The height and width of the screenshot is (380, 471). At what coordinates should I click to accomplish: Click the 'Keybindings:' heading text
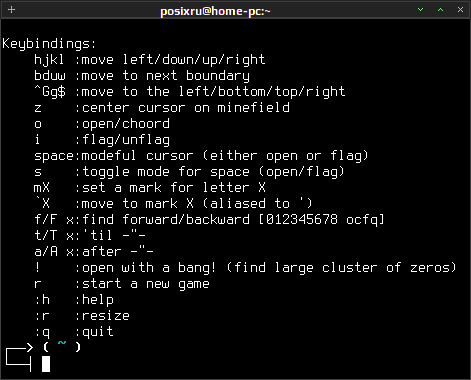point(49,44)
